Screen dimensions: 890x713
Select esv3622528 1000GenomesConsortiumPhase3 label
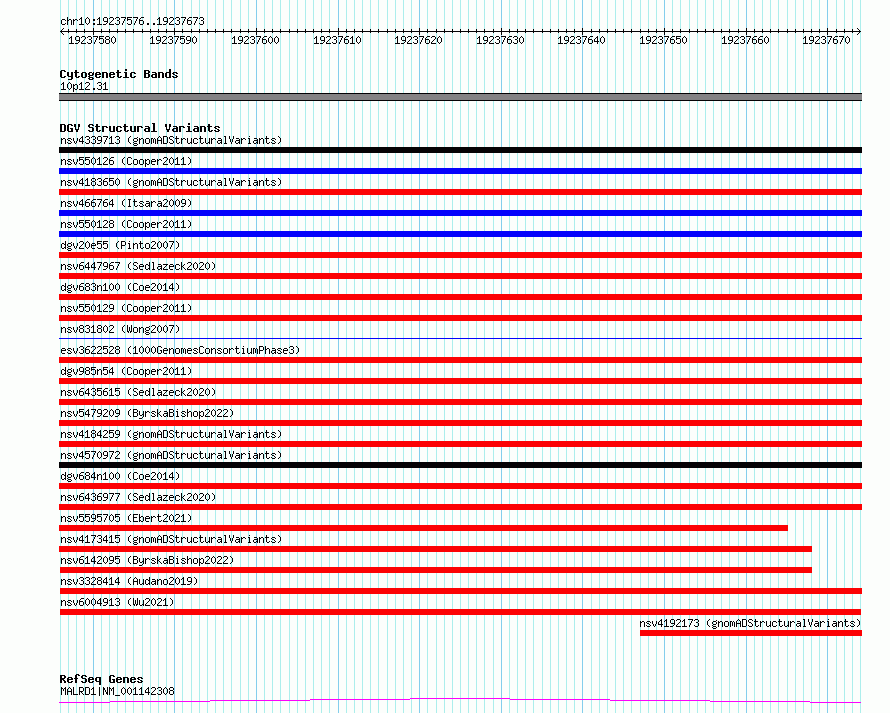(x=180, y=350)
